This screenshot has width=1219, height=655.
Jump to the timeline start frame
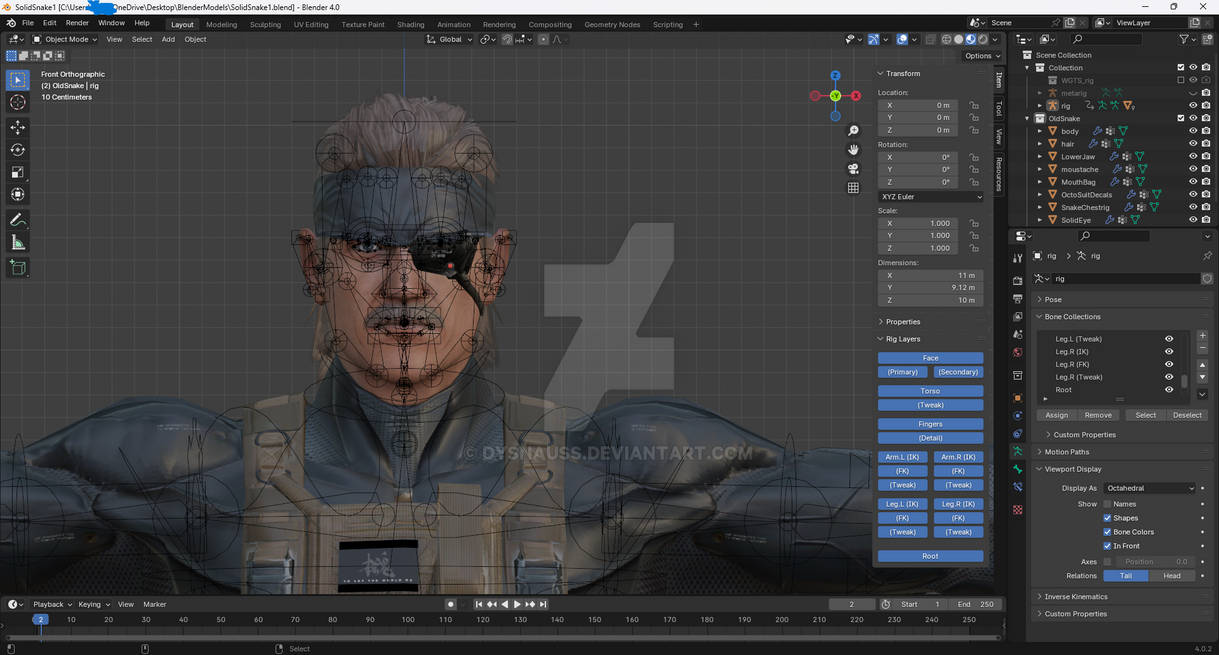[479, 604]
